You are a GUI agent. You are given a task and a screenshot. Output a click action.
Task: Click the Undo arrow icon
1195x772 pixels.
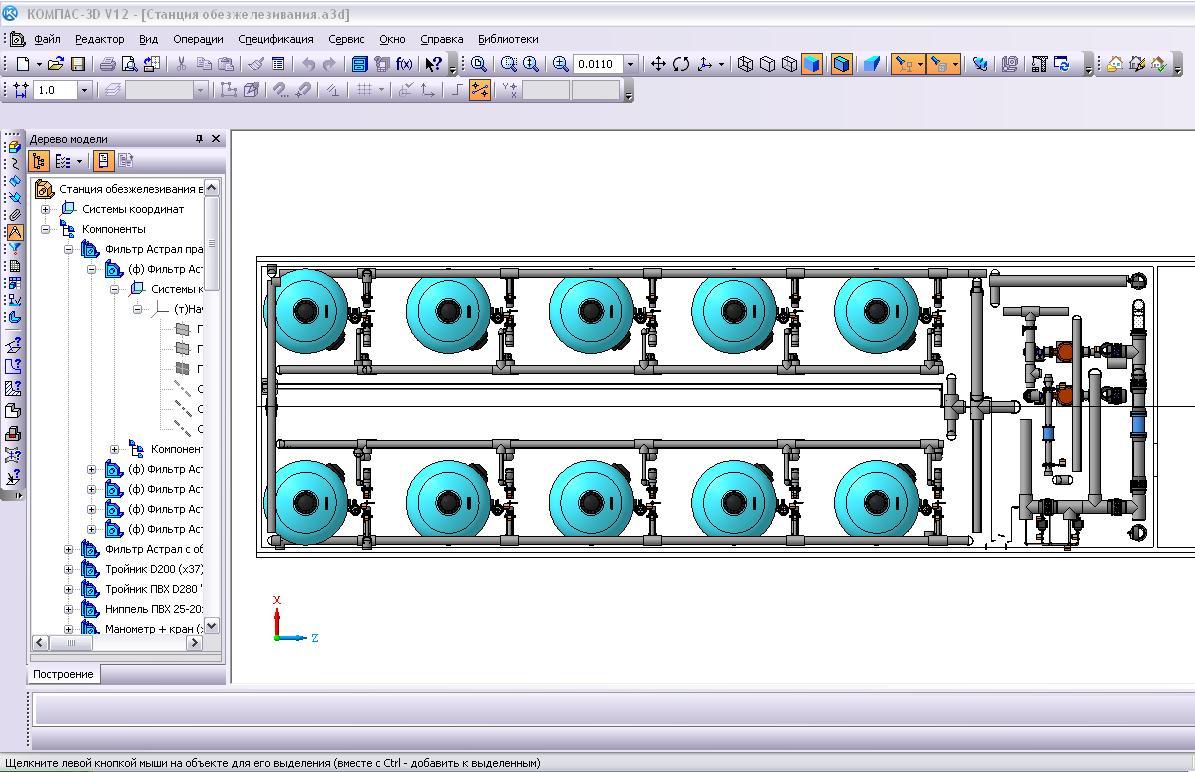tap(308, 64)
